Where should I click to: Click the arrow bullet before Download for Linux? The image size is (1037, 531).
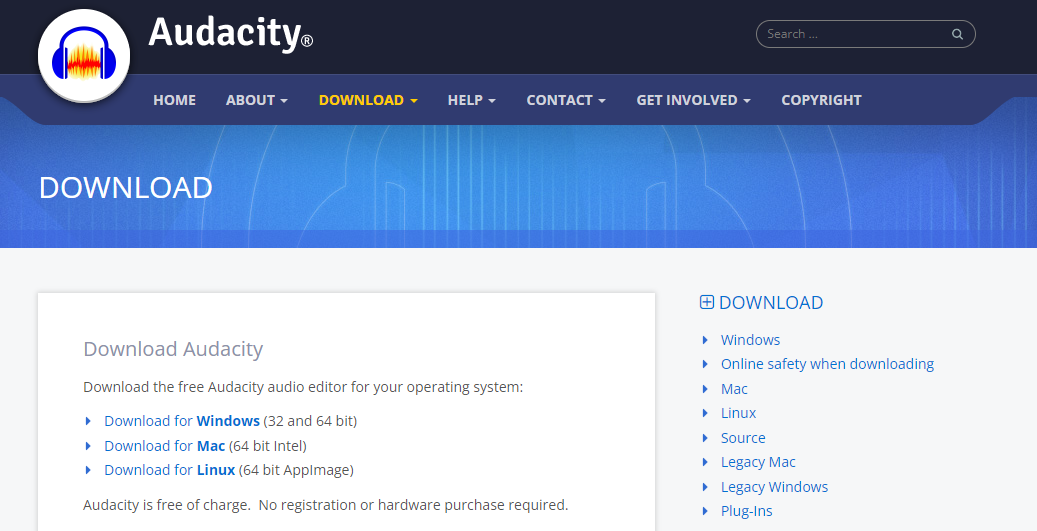point(88,470)
